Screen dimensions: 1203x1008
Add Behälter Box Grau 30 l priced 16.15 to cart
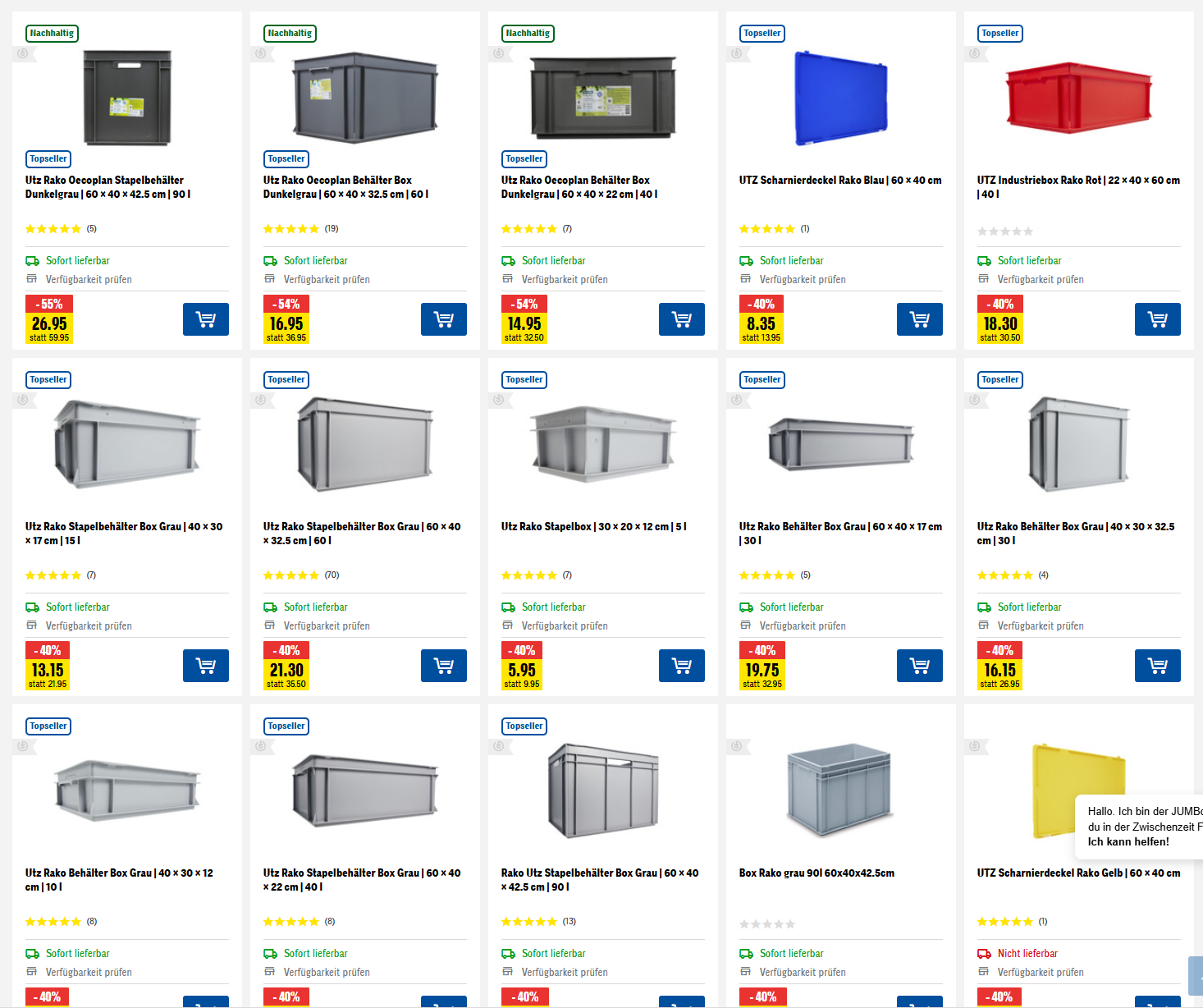[1158, 666]
